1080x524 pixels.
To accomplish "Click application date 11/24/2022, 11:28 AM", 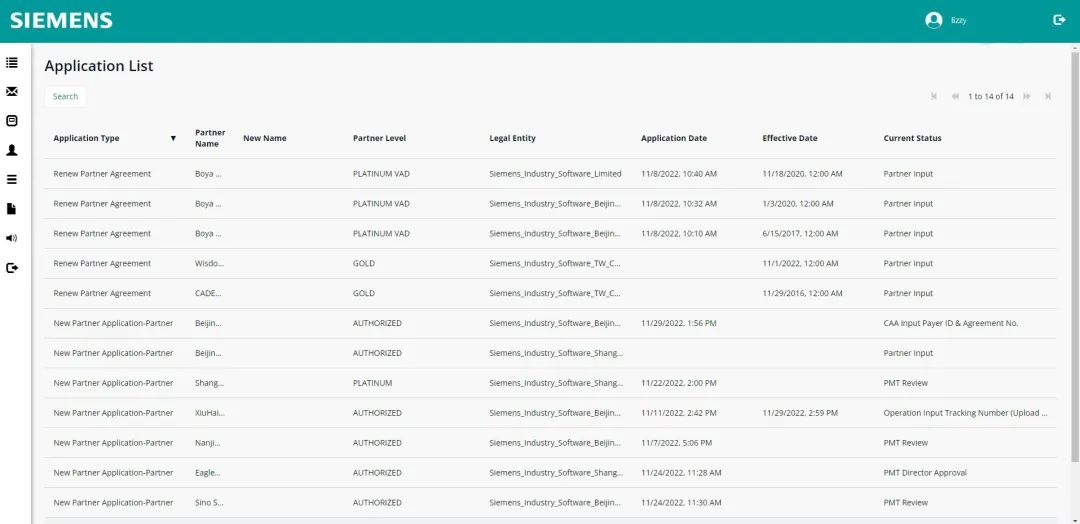I will tap(681, 473).
